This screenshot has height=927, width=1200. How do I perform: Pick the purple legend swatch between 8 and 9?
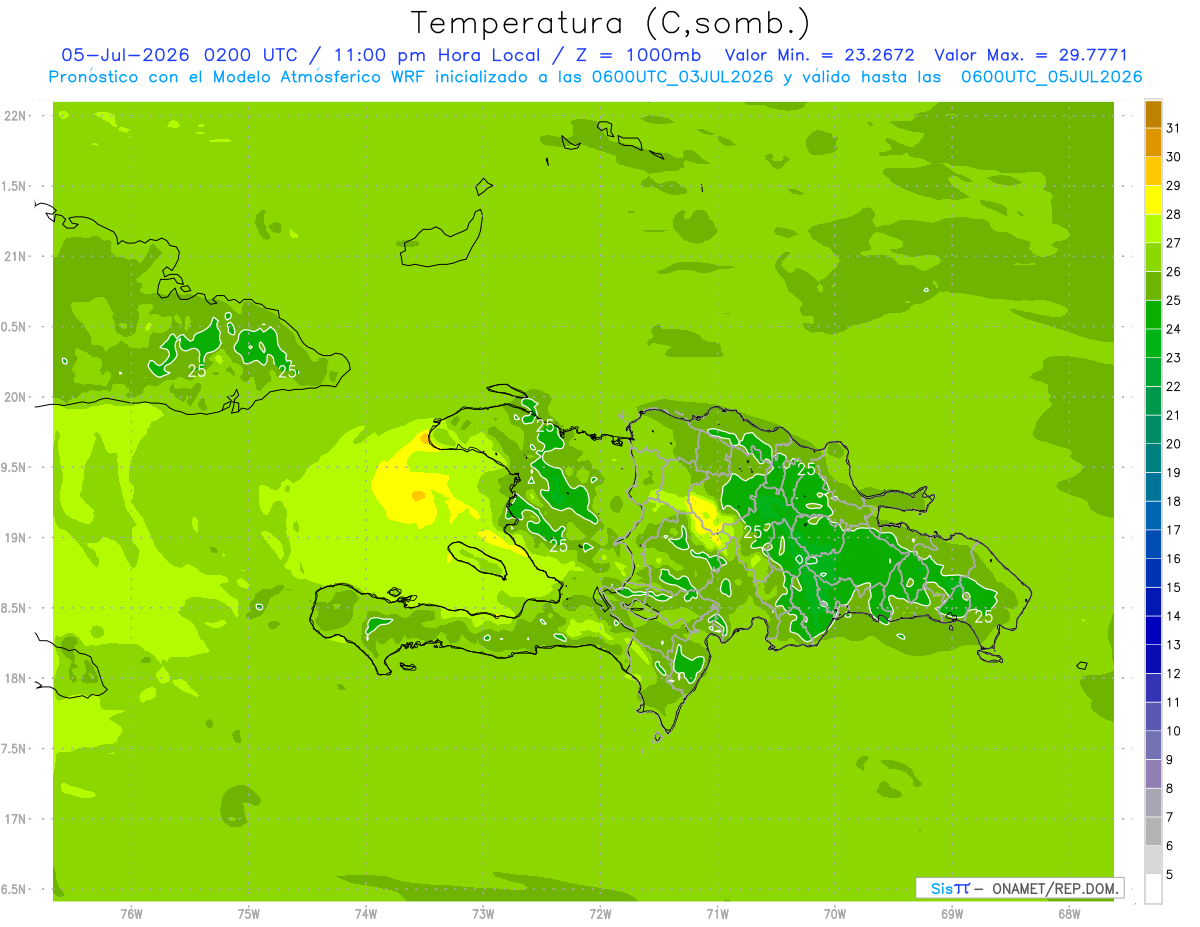1153,774
